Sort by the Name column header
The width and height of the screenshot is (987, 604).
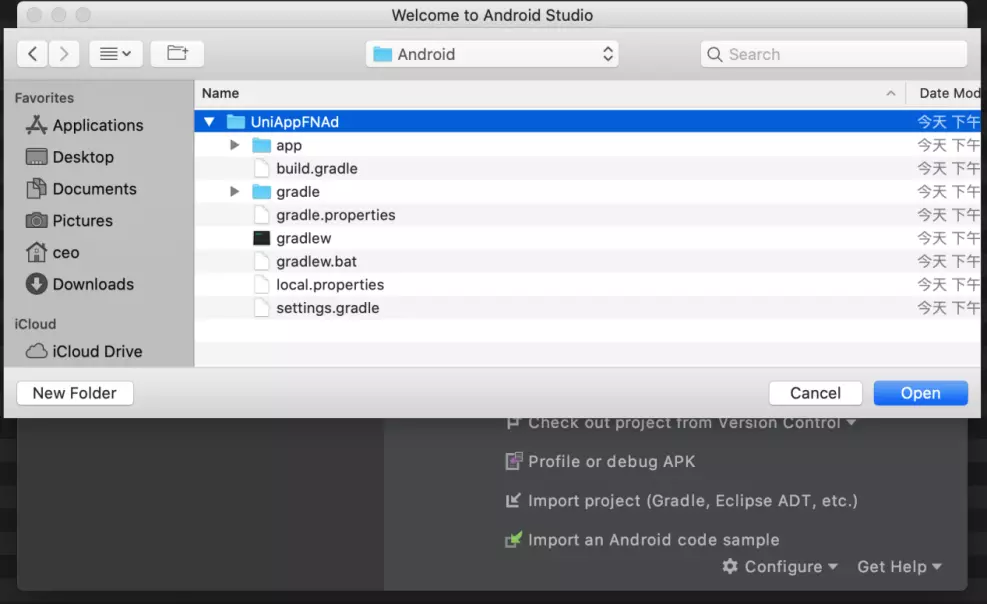[221, 93]
